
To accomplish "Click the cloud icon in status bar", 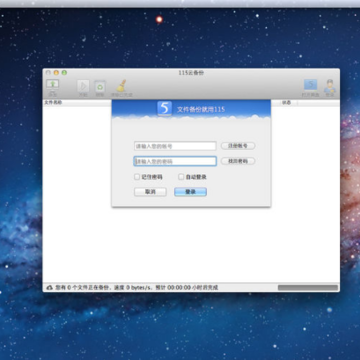I will tap(50, 287).
